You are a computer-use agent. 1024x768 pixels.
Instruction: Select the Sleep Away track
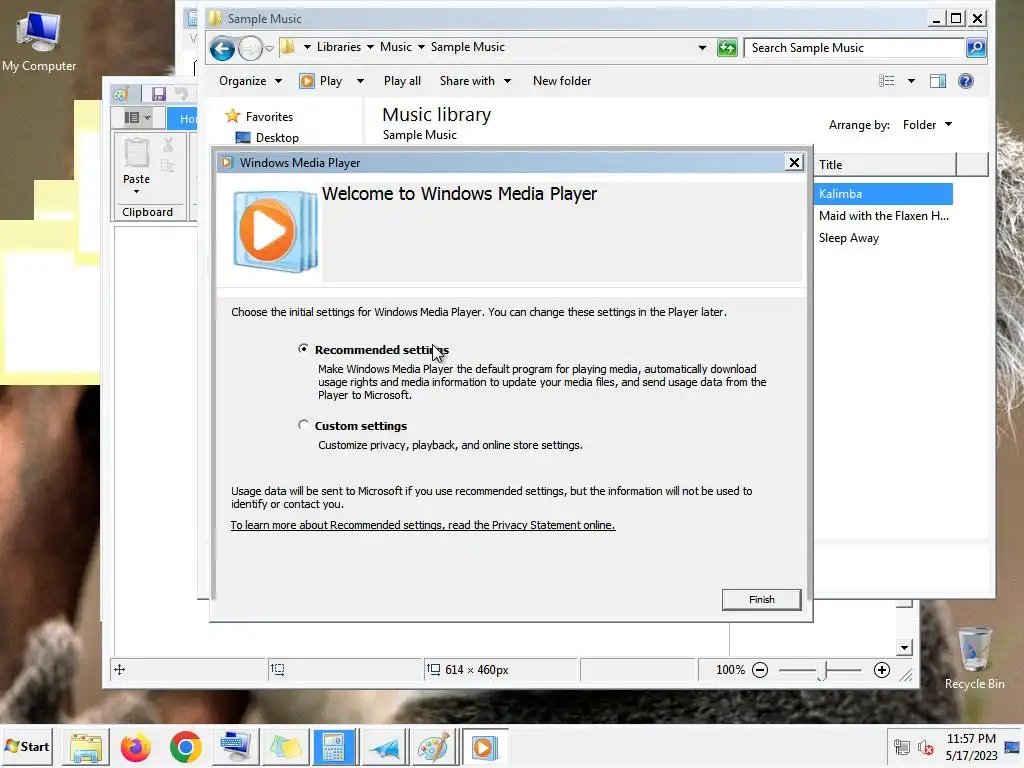click(849, 238)
